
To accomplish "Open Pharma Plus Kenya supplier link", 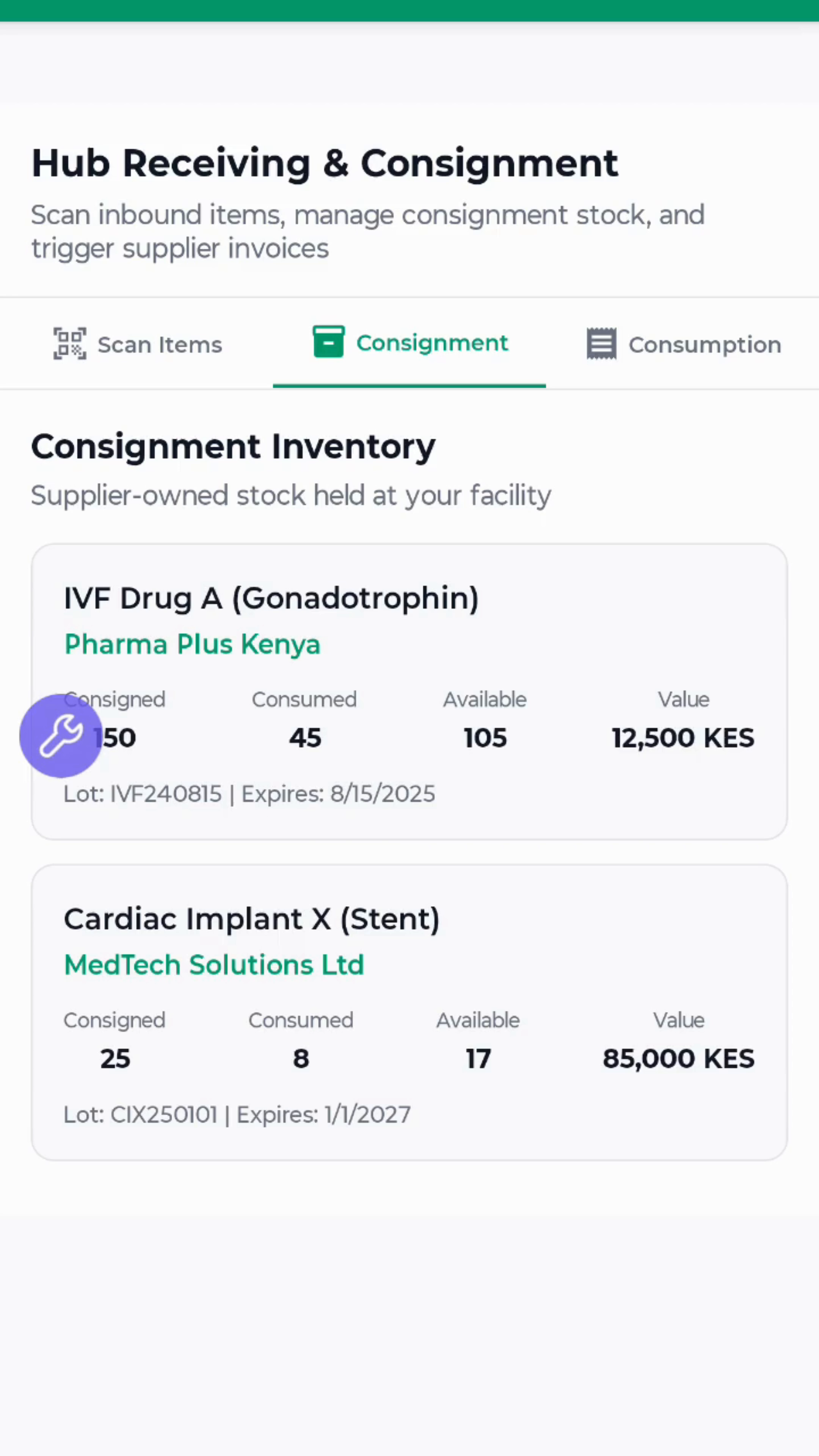I will 192,644.
